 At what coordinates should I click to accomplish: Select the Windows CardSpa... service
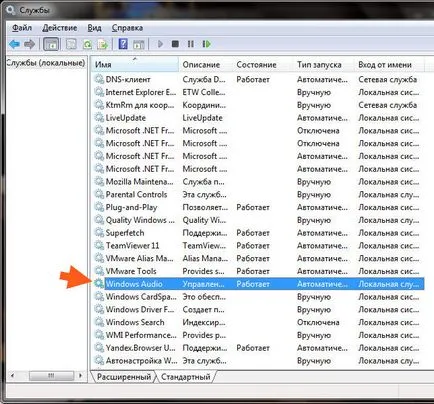point(141,297)
